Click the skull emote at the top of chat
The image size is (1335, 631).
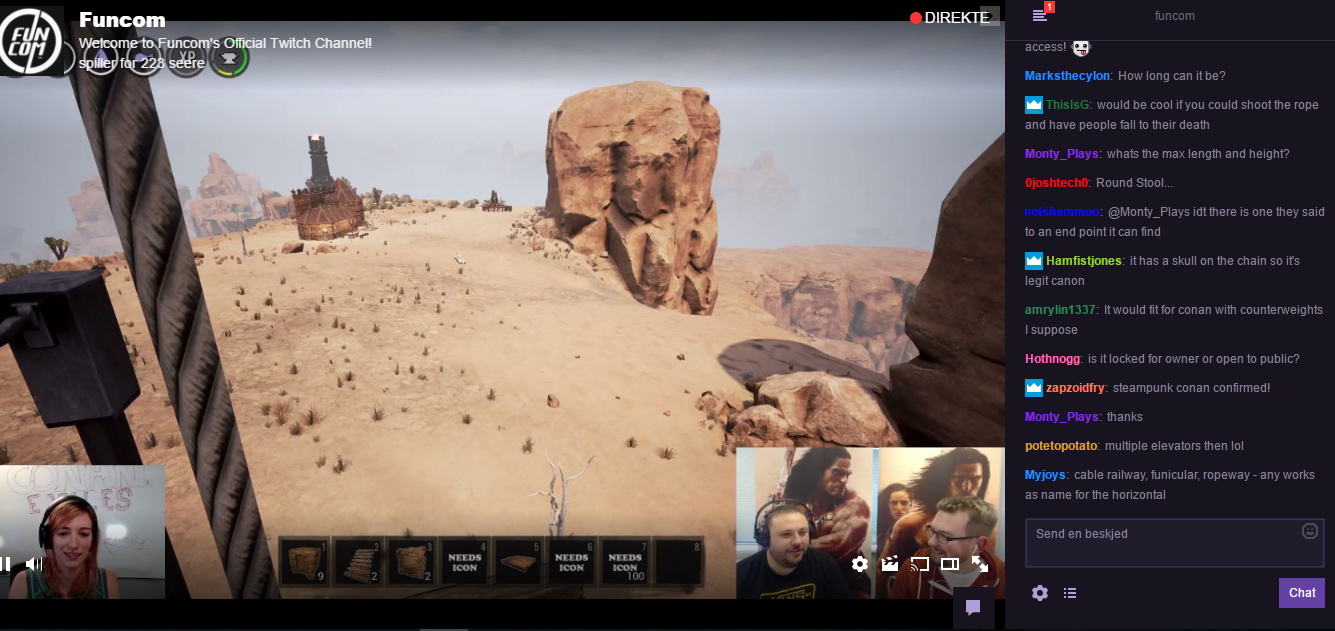click(x=1080, y=47)
